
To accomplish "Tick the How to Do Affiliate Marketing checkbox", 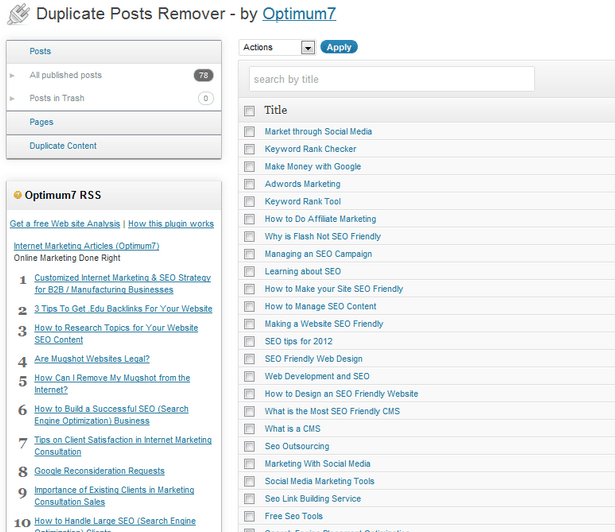I will click(x=249, y=219).
